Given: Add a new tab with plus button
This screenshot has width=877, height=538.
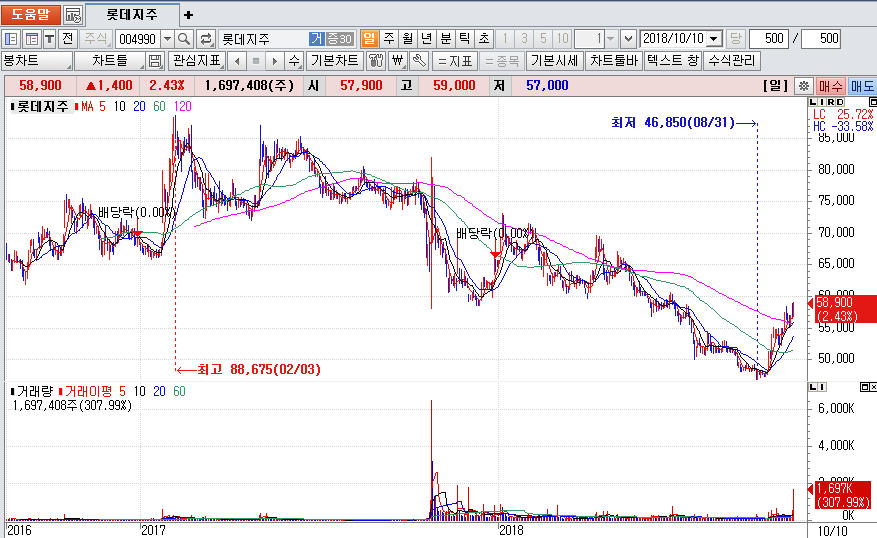Looking at the screenshot, I should pyautogui.click(x=189, y=15).
